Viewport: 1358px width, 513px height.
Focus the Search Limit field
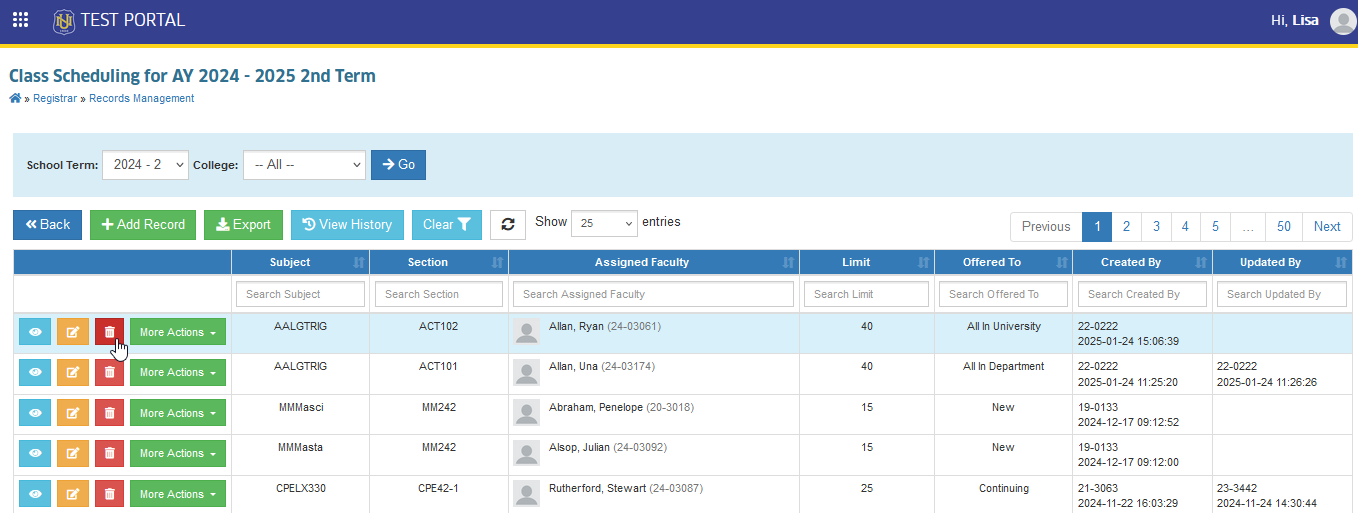pos(867,294)
